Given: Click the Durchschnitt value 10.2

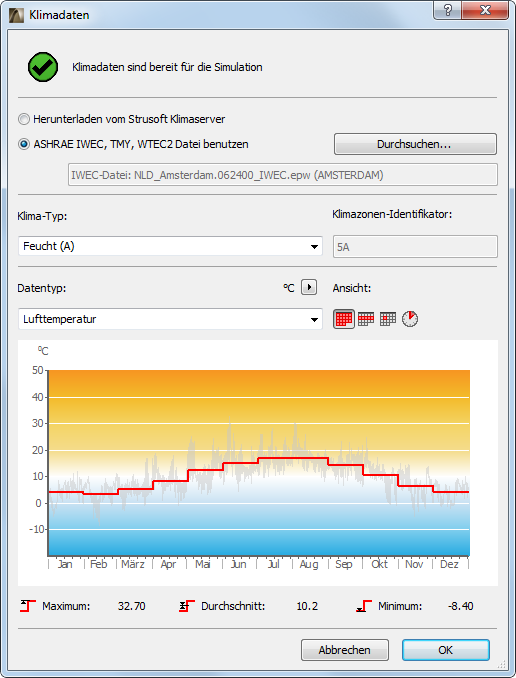Looking at the screenshot, I should coord(307,606).
